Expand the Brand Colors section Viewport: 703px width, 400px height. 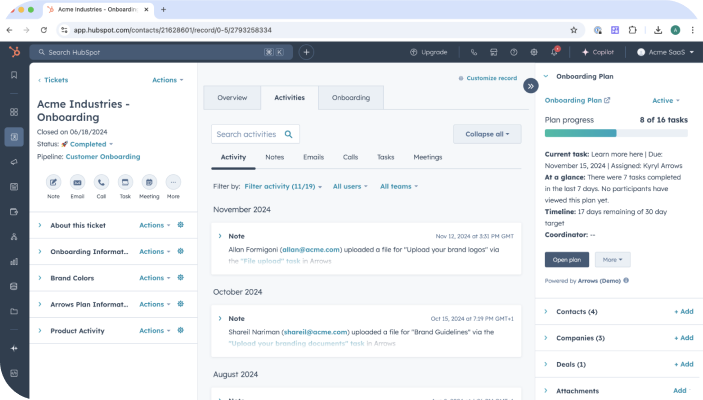pos(40,278)
